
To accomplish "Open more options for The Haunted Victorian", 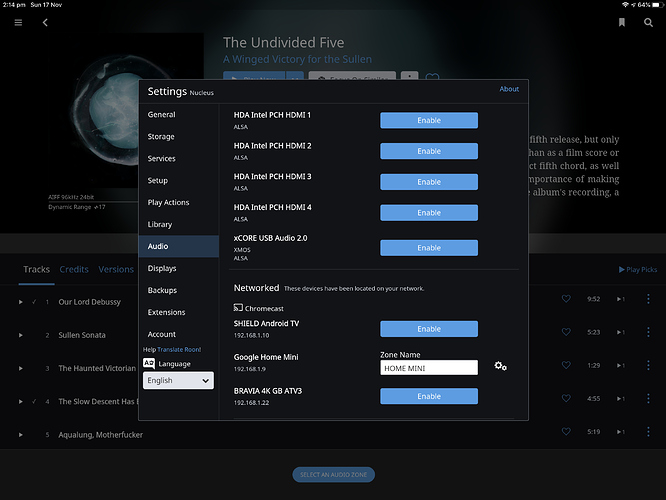I will click(x=648, y=365).
